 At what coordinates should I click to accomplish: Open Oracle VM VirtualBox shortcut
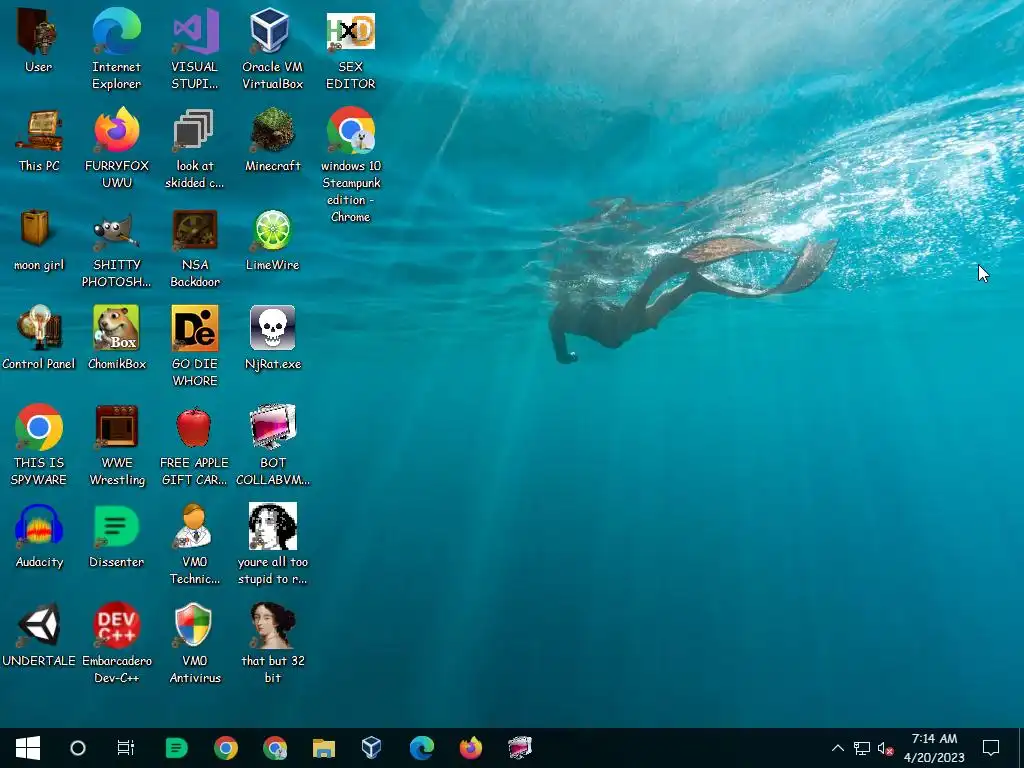(x=272, y=48)
